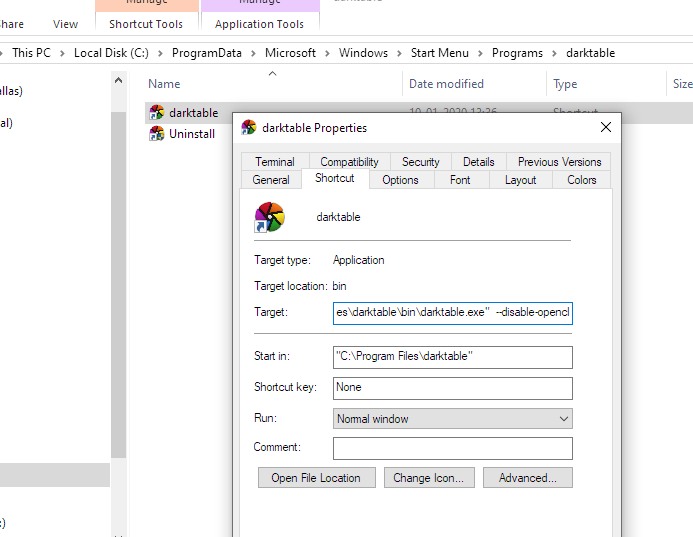This screenshot has width=693, height=537.
Task: Open the Advanced shortcut options
Action: click(x=527, y=478)
